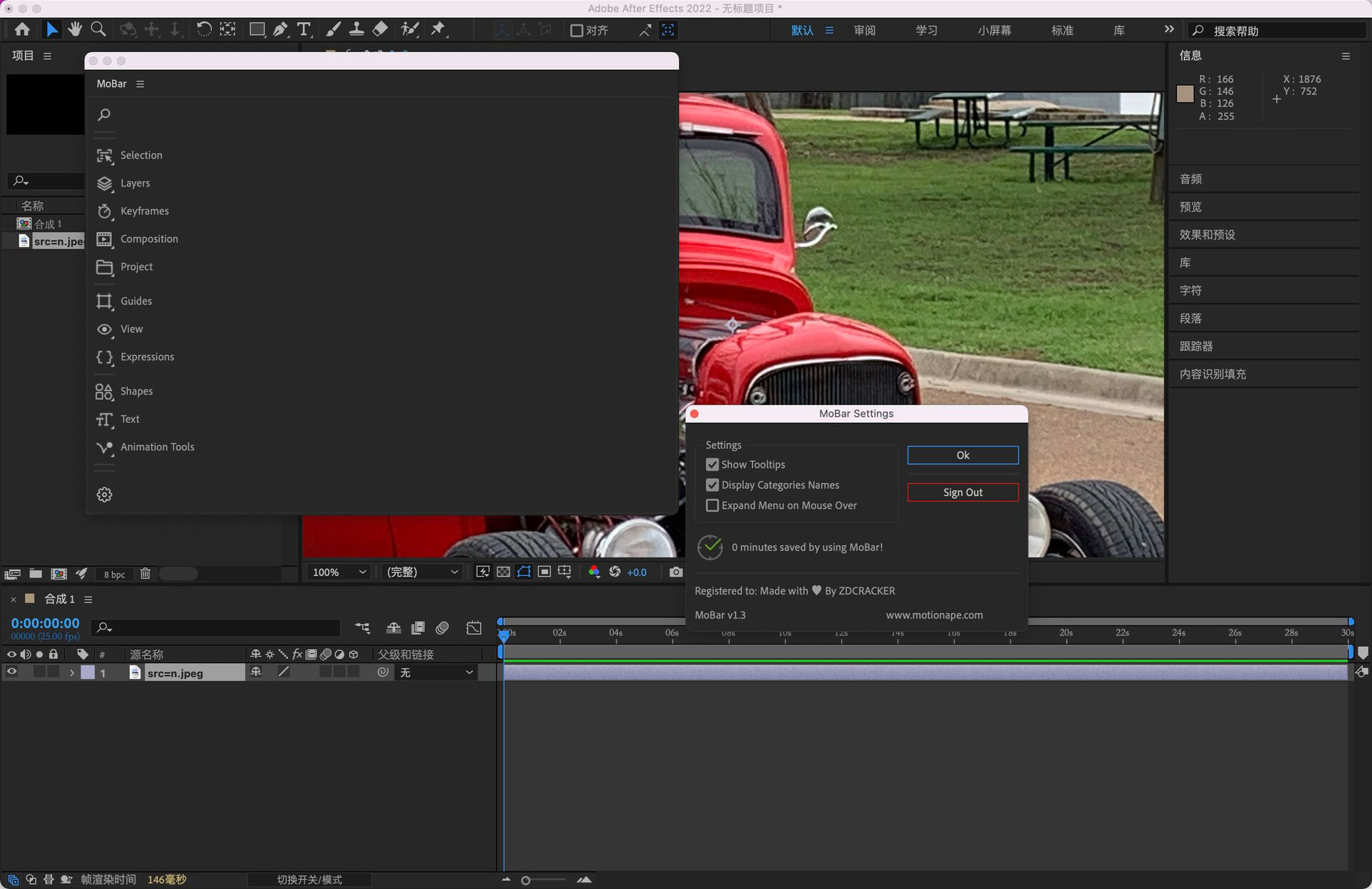Select the Type tool
Viewport: 1372px width, 889px height.
[x=304, y=29]
